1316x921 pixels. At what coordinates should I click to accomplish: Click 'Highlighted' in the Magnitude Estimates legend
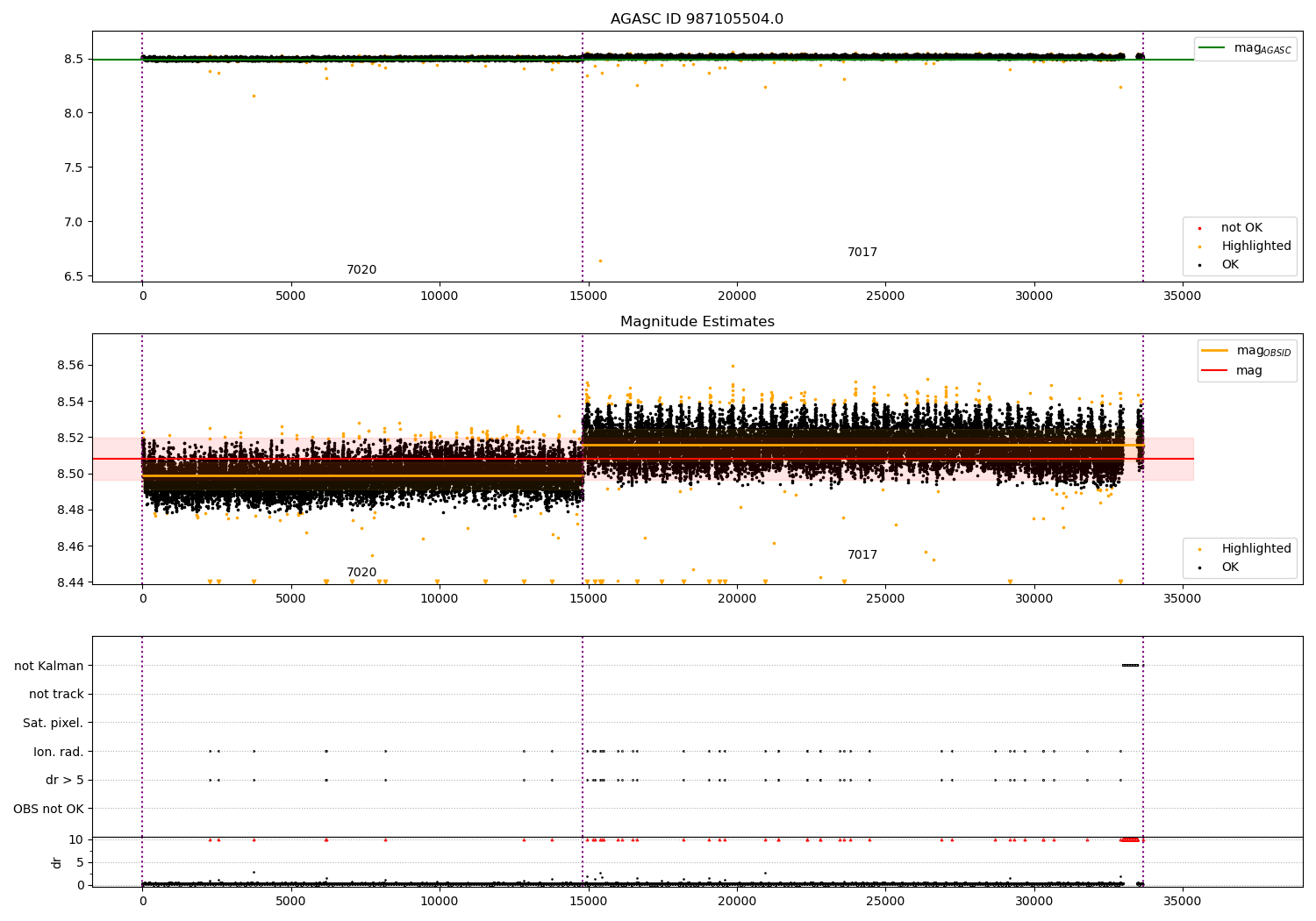[x=1256, y=549]
